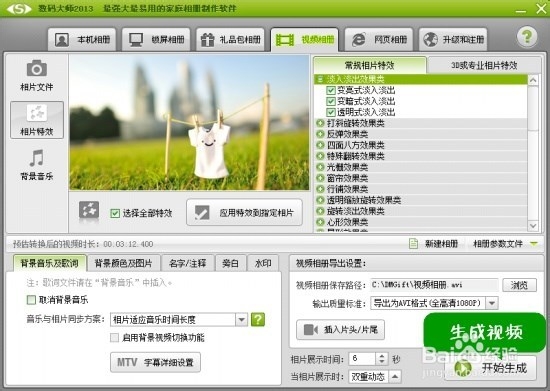Go to the 网页相册 tab

point(379,40)
